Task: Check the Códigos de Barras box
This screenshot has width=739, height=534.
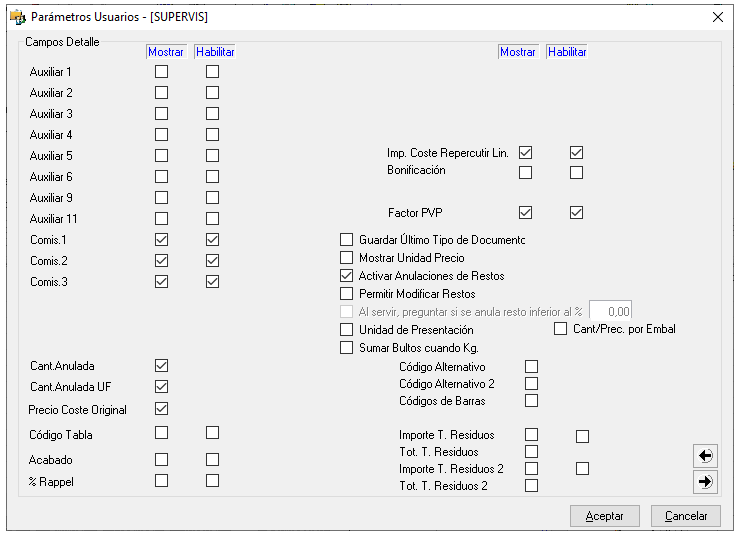Action: 532,401
